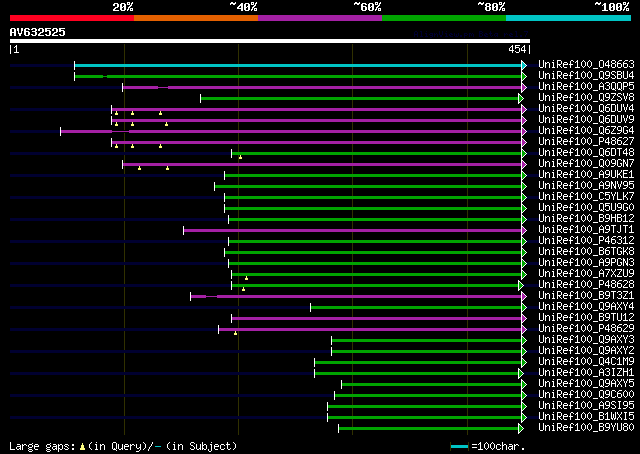Click the yellow gap marker under P48628 row
This screenshot has width=640, height=454.
click(x=244, y=289)
